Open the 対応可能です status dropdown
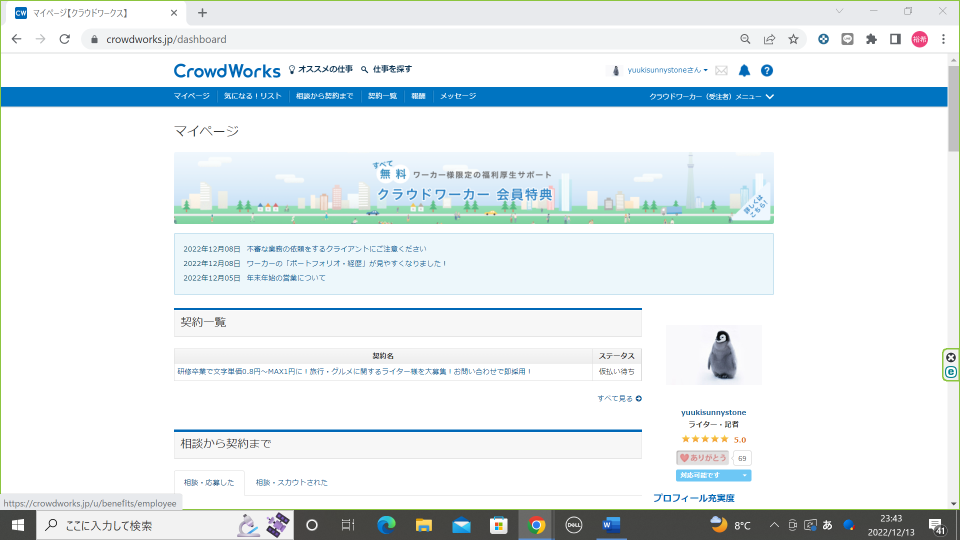 [x=714, y=475]
